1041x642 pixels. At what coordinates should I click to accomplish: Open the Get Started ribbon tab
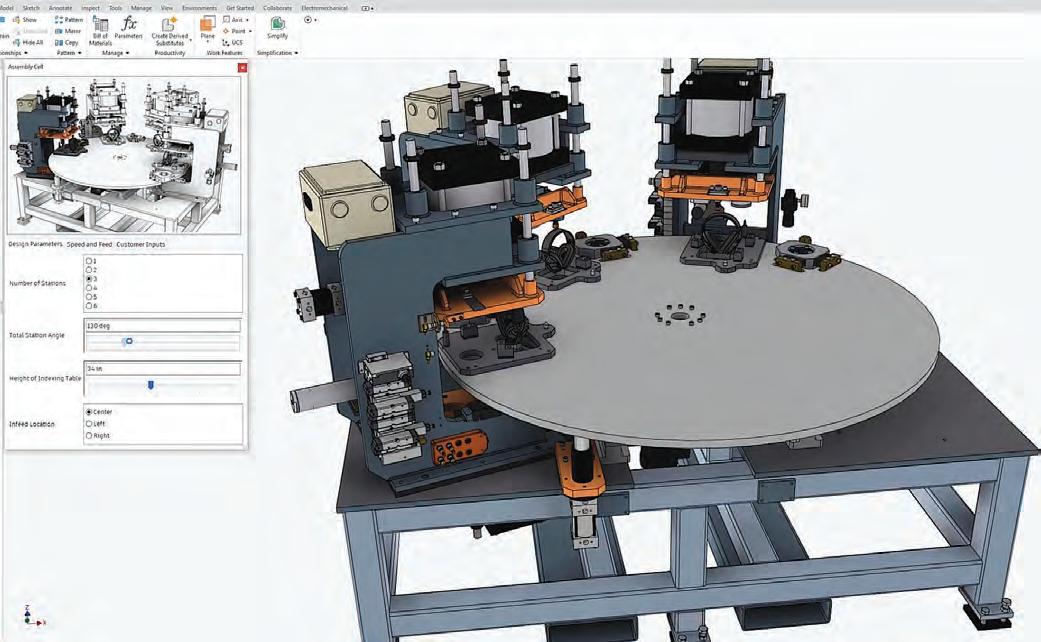pyautogui.click(x=240, y=9)
